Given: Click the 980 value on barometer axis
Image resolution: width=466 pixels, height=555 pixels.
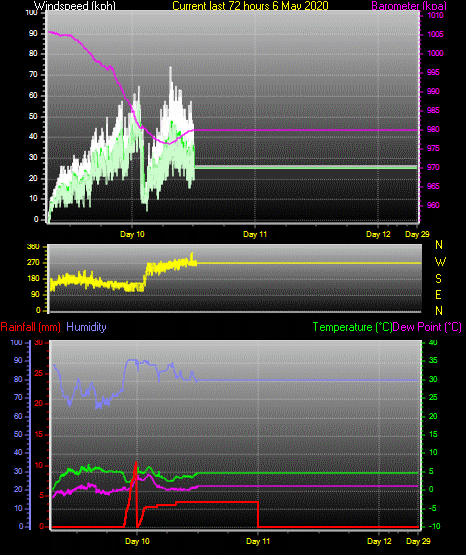Looking at the screenshot, I should click(433, 129).
